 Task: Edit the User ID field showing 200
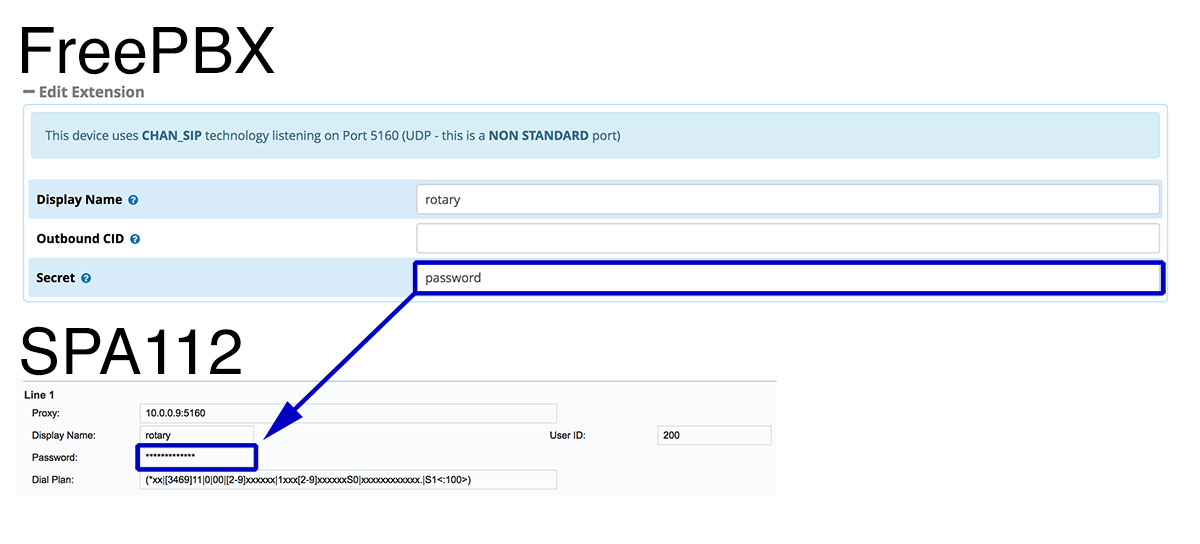click(x=715, y=435)
